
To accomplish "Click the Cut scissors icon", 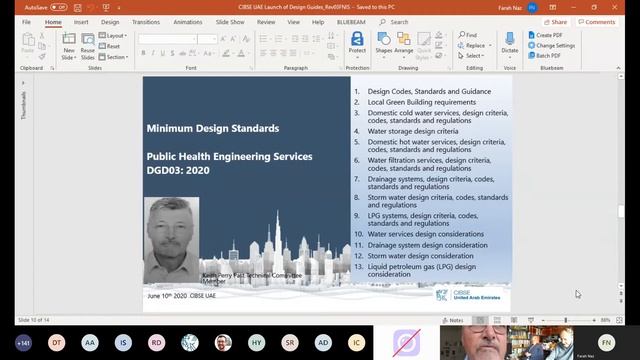I will (42, 36).
